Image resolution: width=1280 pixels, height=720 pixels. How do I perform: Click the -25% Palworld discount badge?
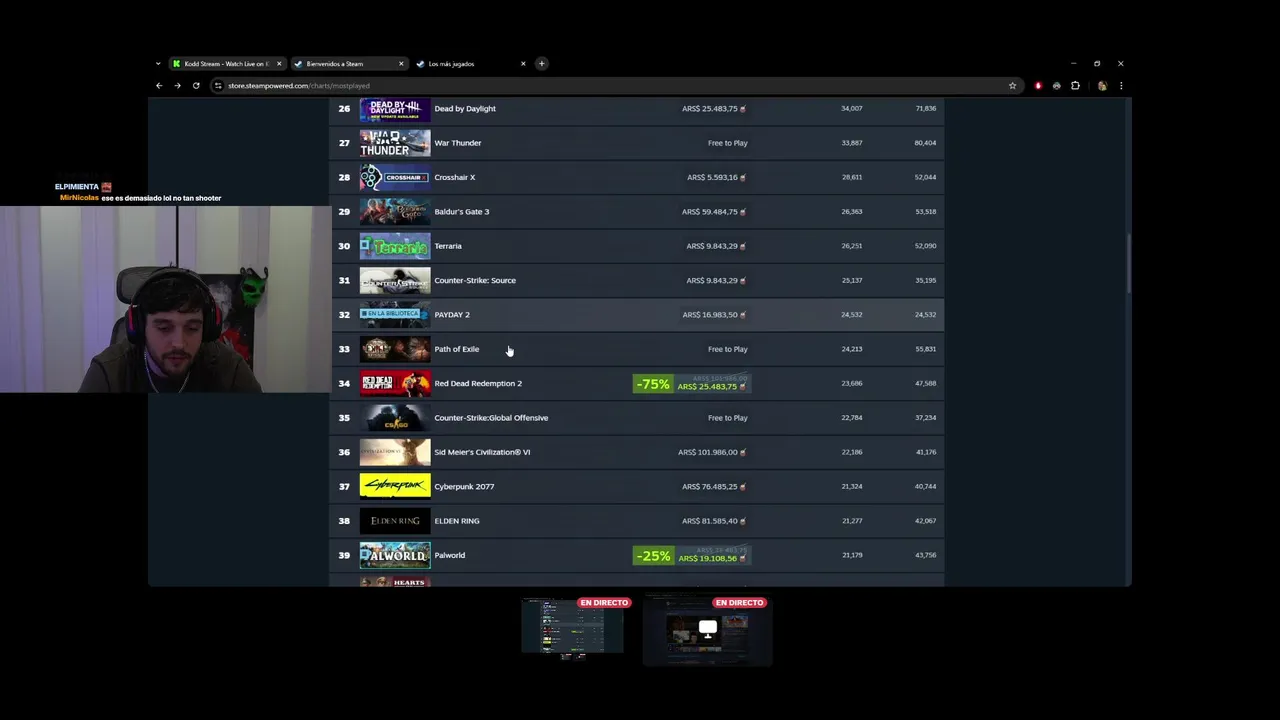652,556
